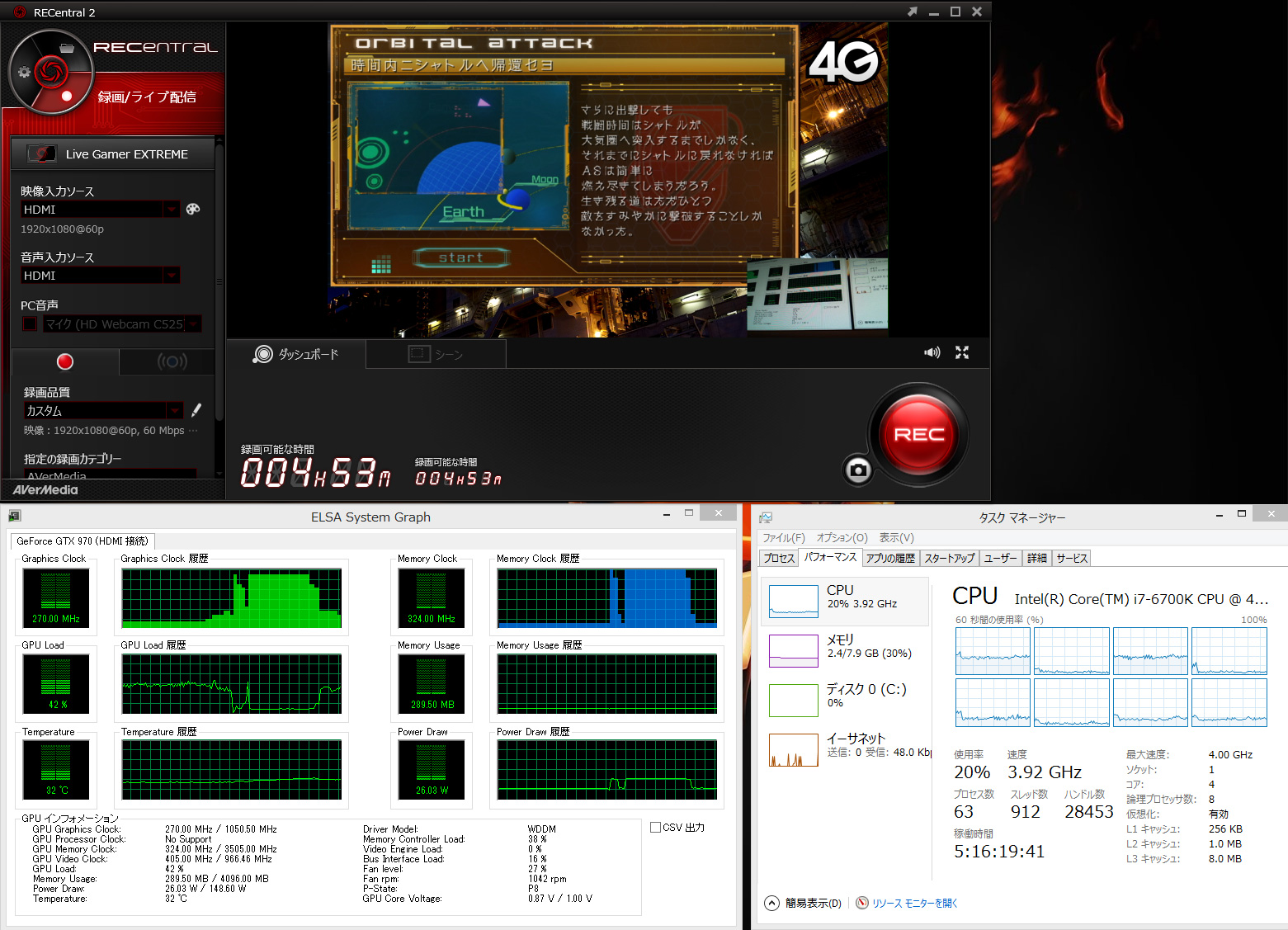Open the マイク (HD Webcam C525) dropdown

pyautogui.click(x=194, y=323)
